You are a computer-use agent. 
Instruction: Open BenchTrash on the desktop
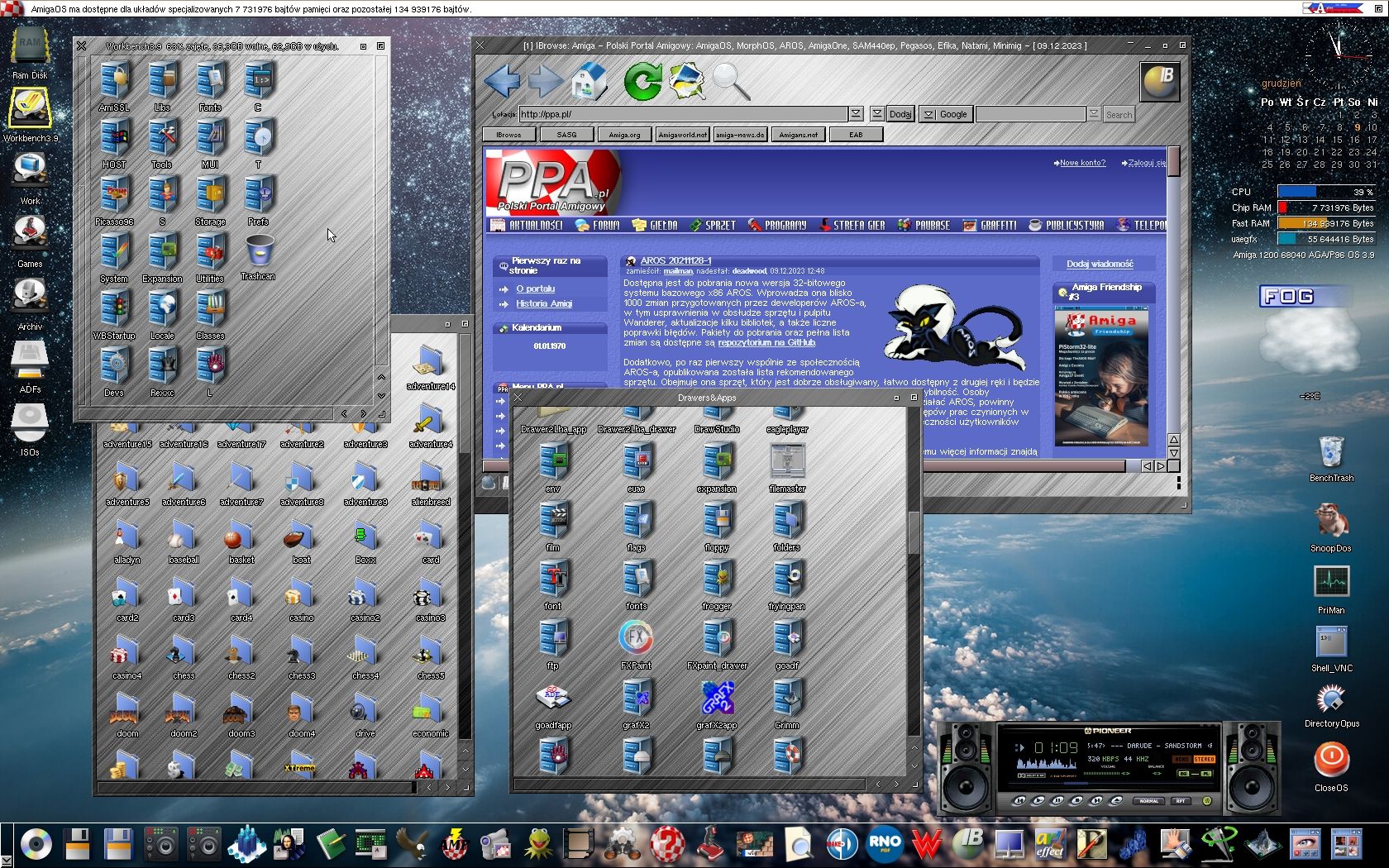pos(1331,459)
